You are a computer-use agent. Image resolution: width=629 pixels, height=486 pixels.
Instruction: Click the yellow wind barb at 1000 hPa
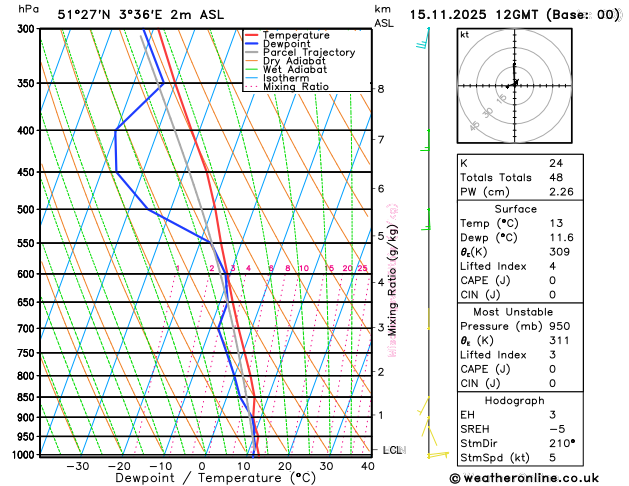point(438,455)
